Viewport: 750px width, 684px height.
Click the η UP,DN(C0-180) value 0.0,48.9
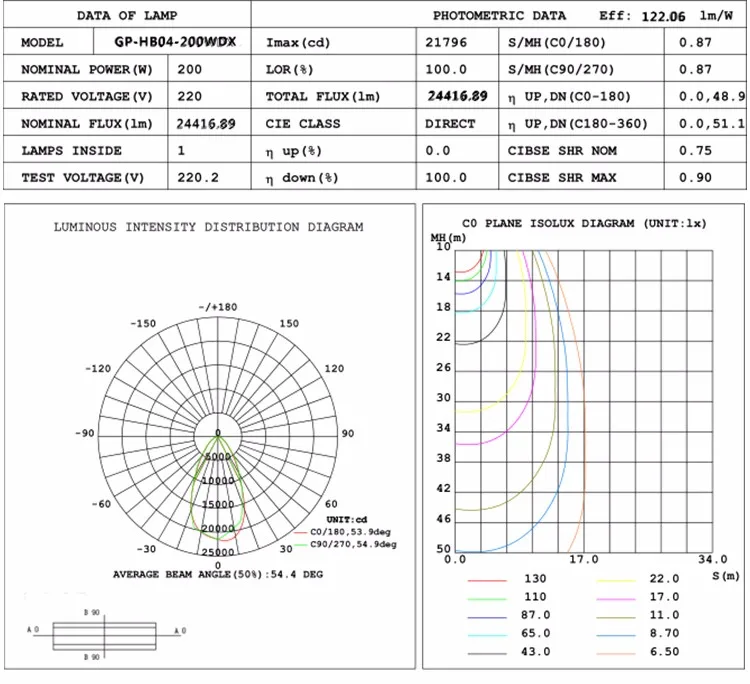click(712, 97)
